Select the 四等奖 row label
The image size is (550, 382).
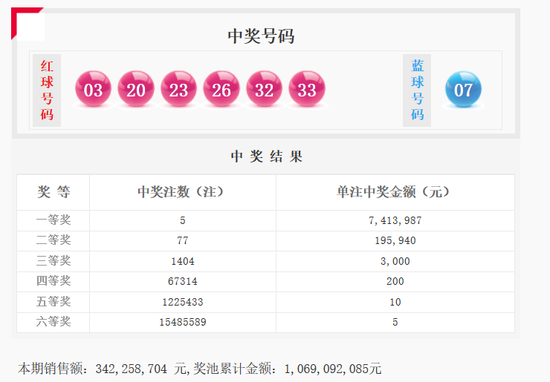[53, 281]
